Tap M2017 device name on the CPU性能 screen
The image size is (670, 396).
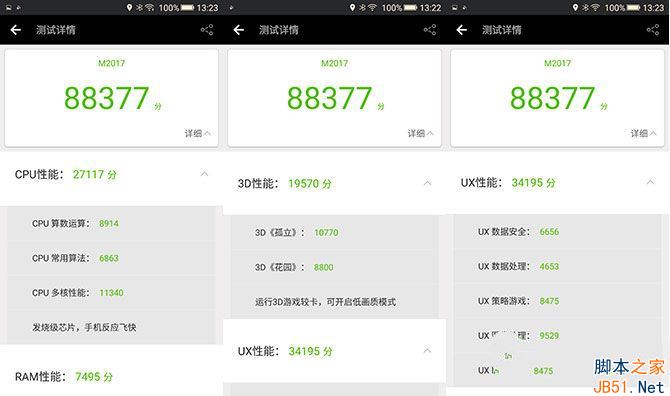pyautogui.click(x=112, y=63)
